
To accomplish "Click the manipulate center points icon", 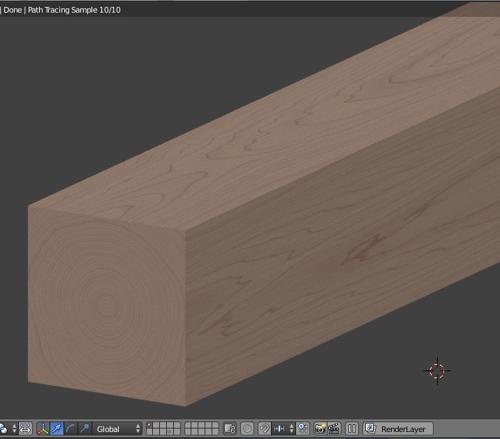I will [25, 429].
